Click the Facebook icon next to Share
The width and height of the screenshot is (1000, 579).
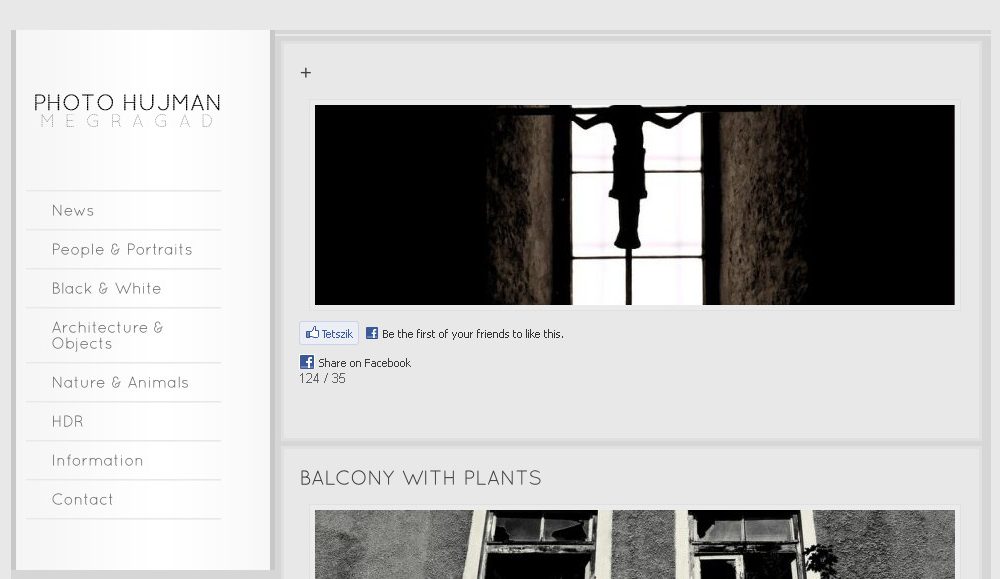point(307,362)
